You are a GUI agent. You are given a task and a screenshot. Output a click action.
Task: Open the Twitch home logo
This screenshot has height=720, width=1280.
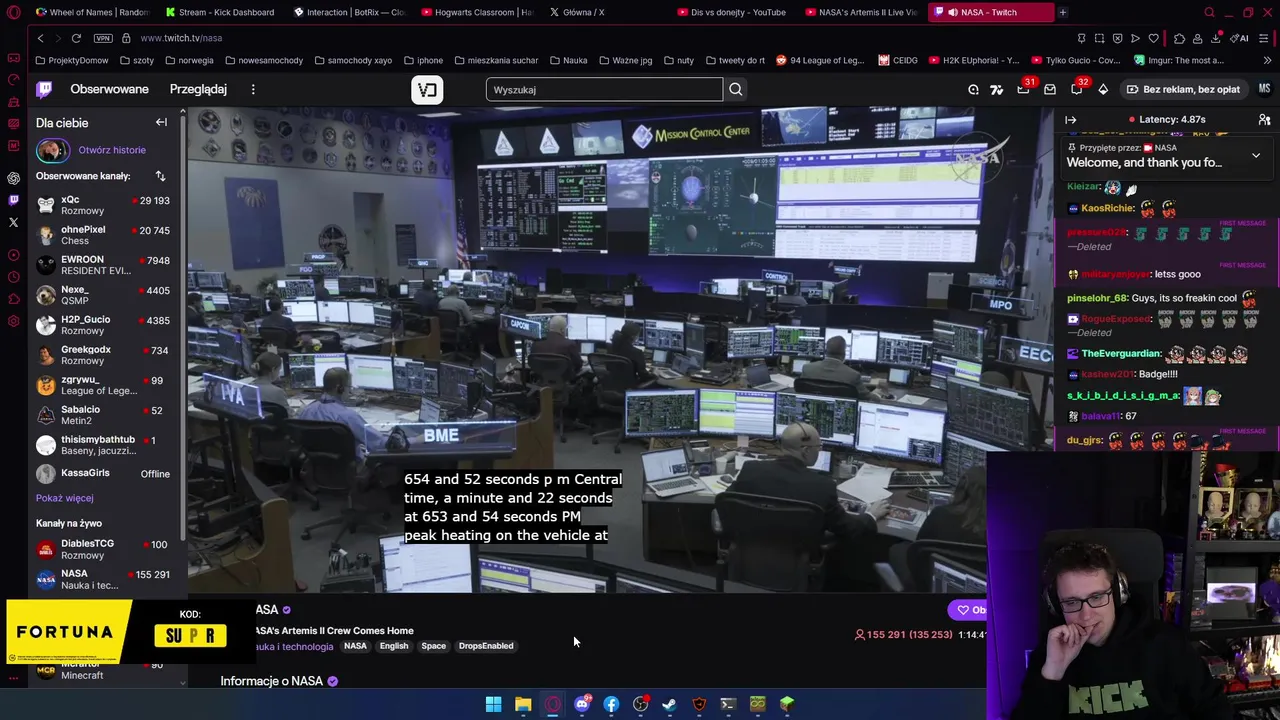click(44, 89)
